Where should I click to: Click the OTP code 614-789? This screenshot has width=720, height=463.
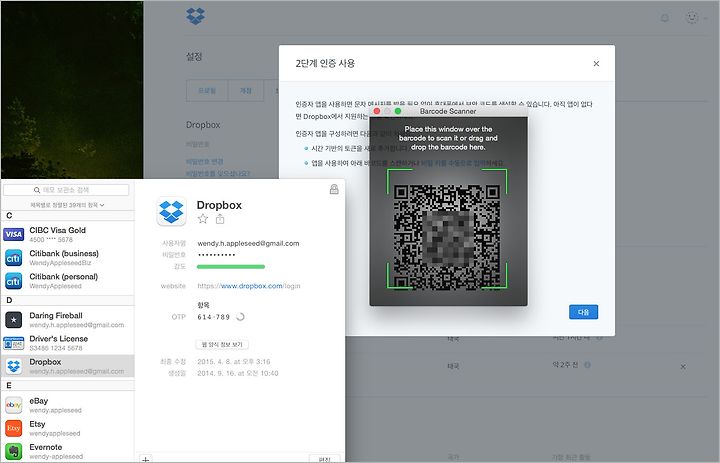(x=214, y=317)
